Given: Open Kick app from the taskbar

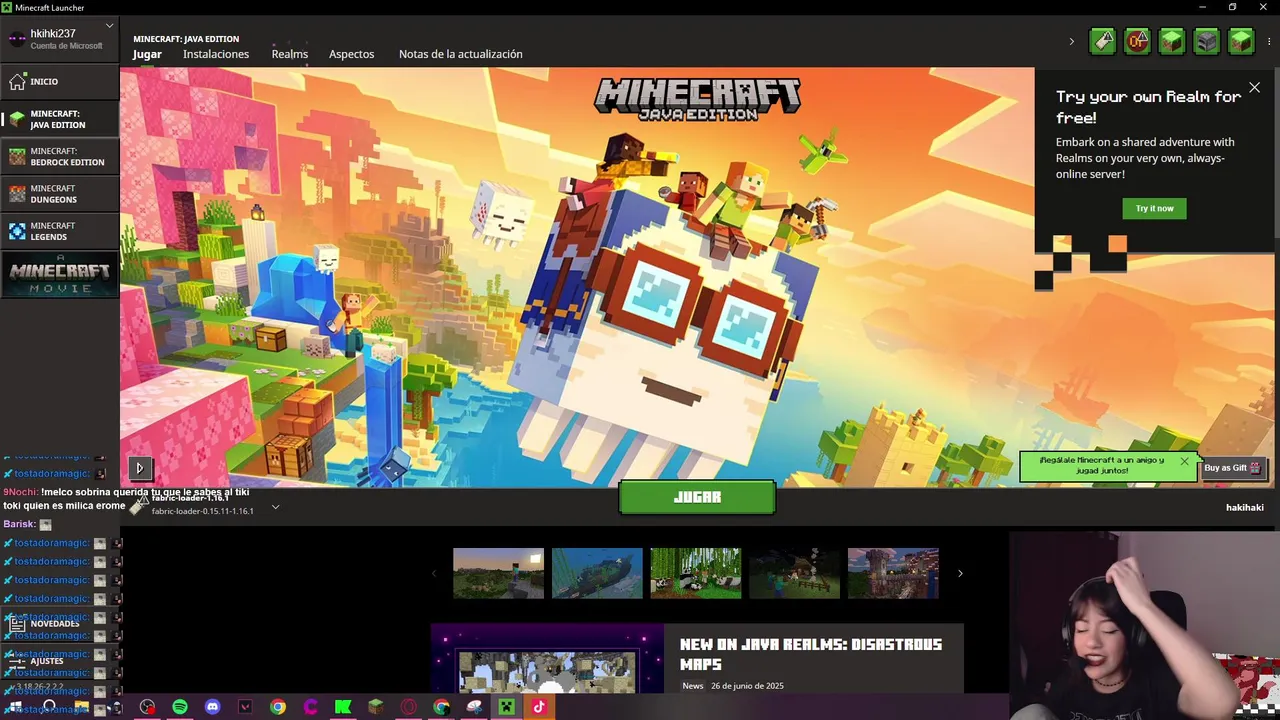Looking at the screenshot, I should click(343, 707).
